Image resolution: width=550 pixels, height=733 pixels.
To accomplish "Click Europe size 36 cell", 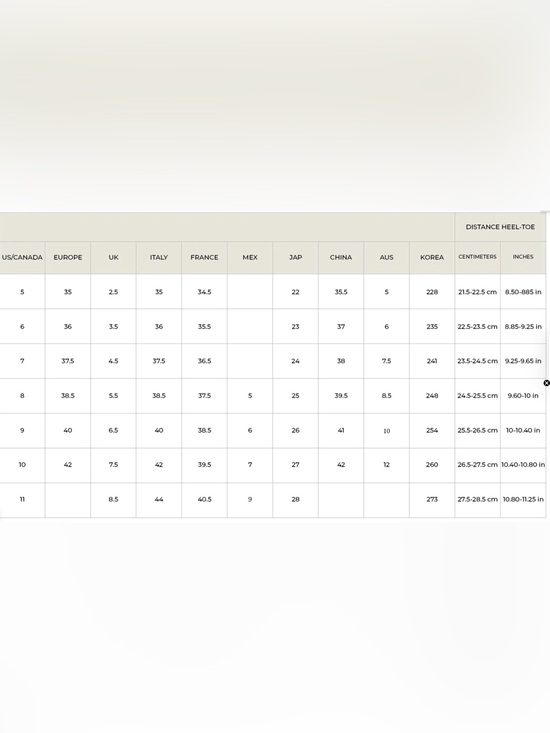I will pyautogui.click(x=68, y=326).
